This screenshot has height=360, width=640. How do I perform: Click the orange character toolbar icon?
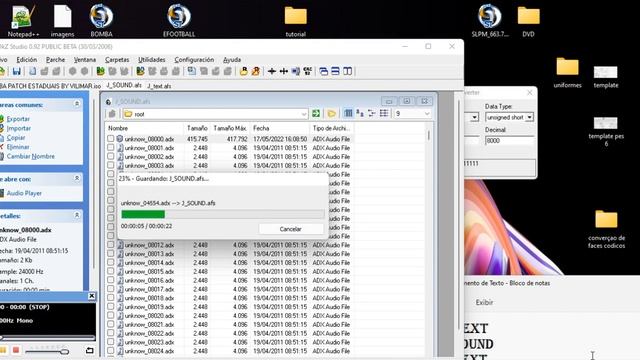256,71
